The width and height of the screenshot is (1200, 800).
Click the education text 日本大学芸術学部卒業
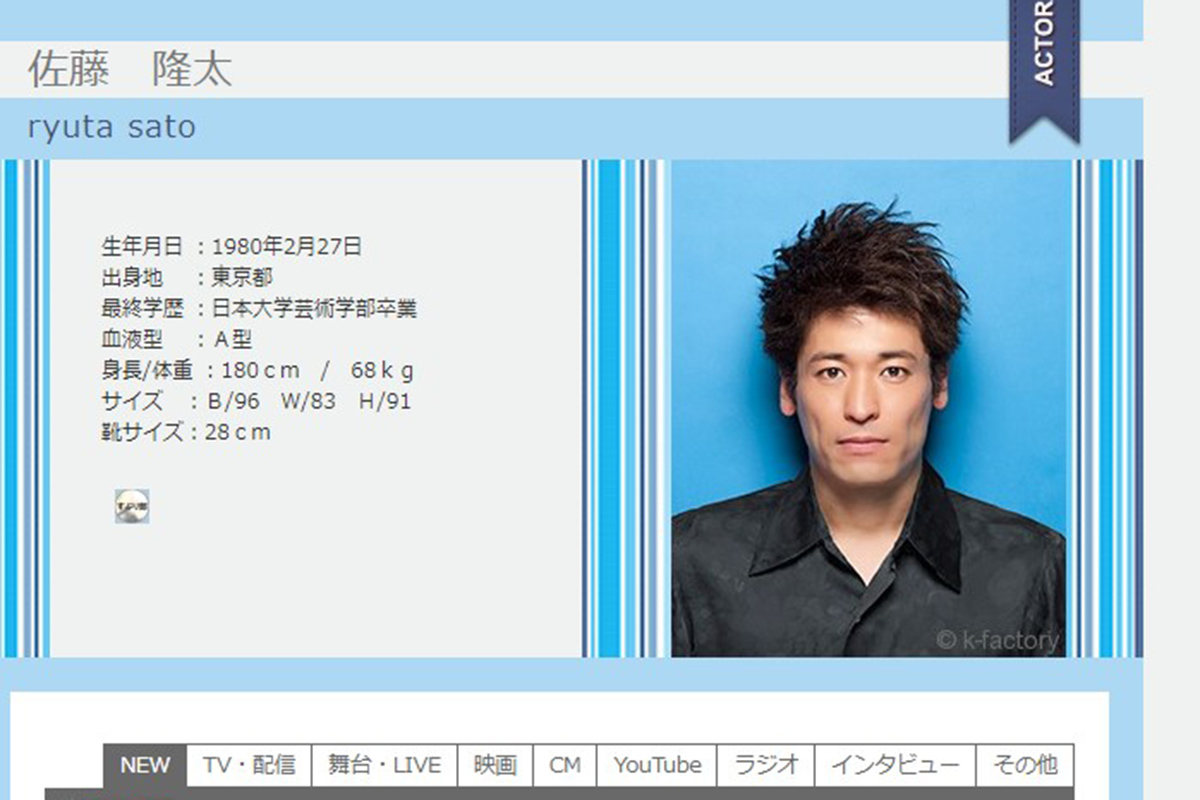[314, 308]
